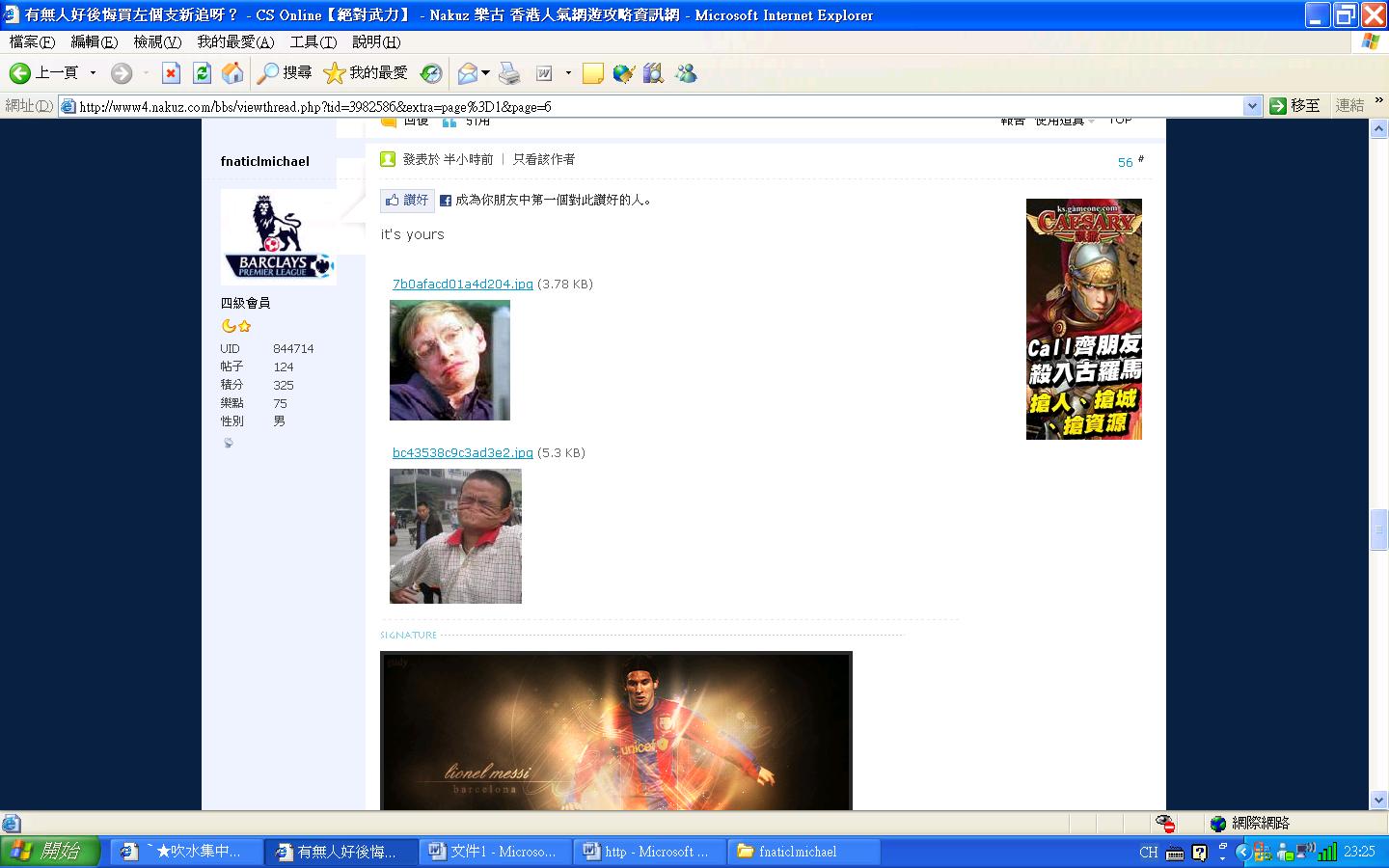Viewport: 1389px width, 868px height.
Task: Click the address bar URL field
Action: tap(659, 106)
